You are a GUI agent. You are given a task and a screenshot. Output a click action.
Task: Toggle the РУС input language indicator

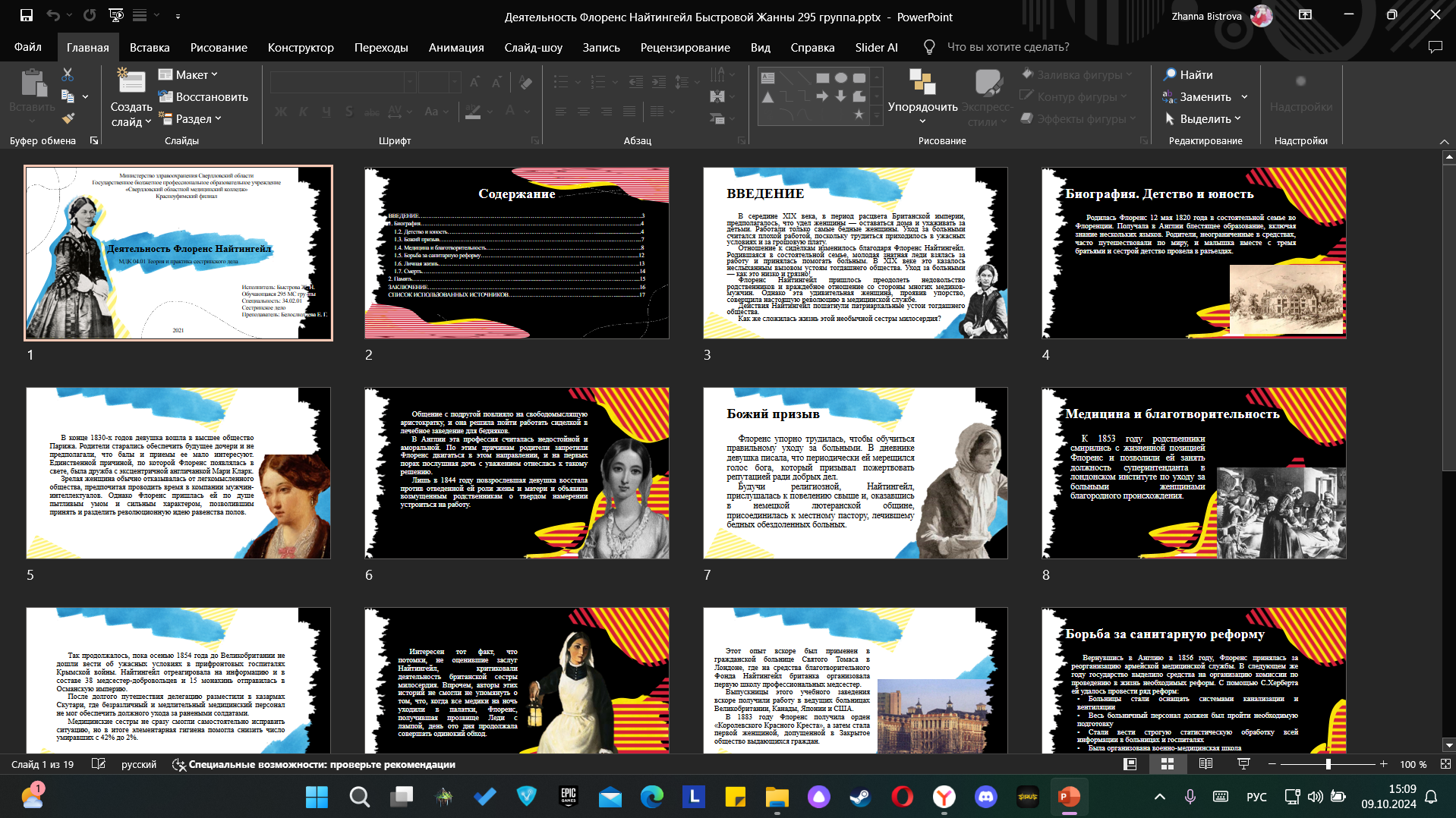pos(1256,797)
